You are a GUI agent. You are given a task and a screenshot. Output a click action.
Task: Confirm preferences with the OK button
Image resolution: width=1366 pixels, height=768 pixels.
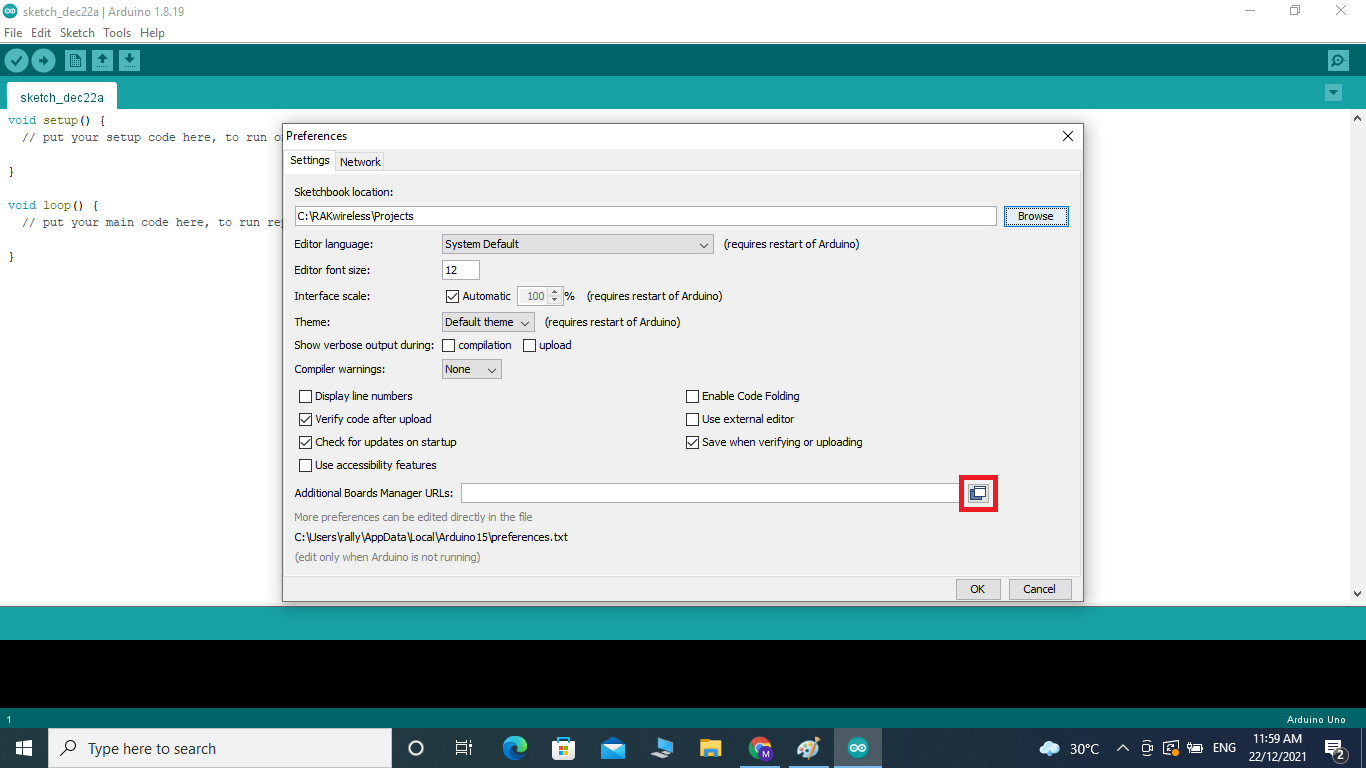(x=977, y=589)
